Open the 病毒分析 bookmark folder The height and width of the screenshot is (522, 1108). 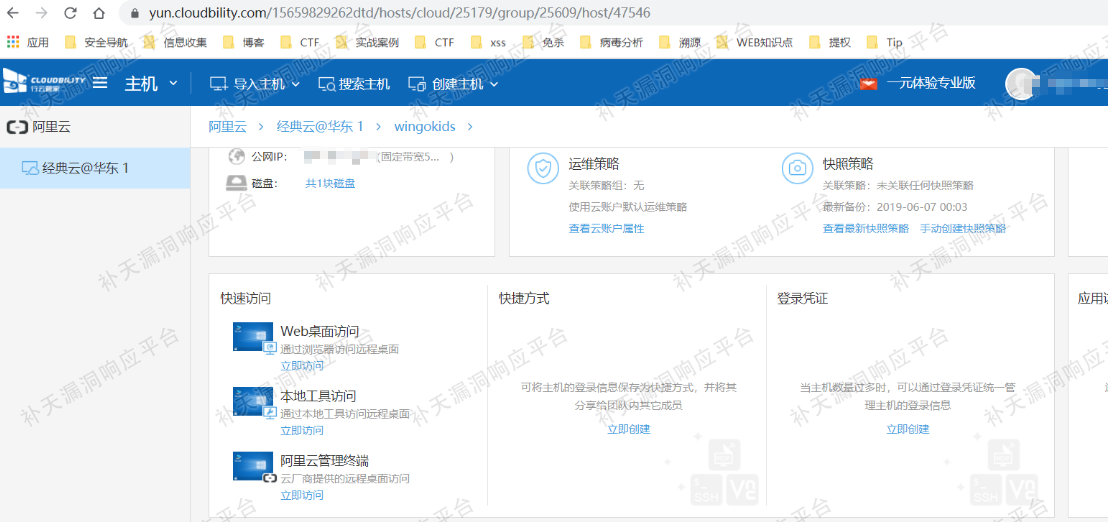click(x=612, y=42)
